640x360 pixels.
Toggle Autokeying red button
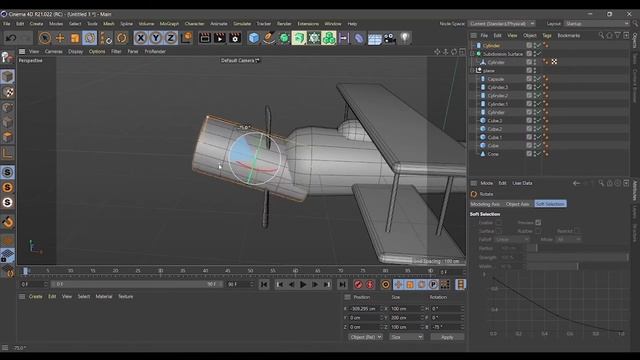370,284
